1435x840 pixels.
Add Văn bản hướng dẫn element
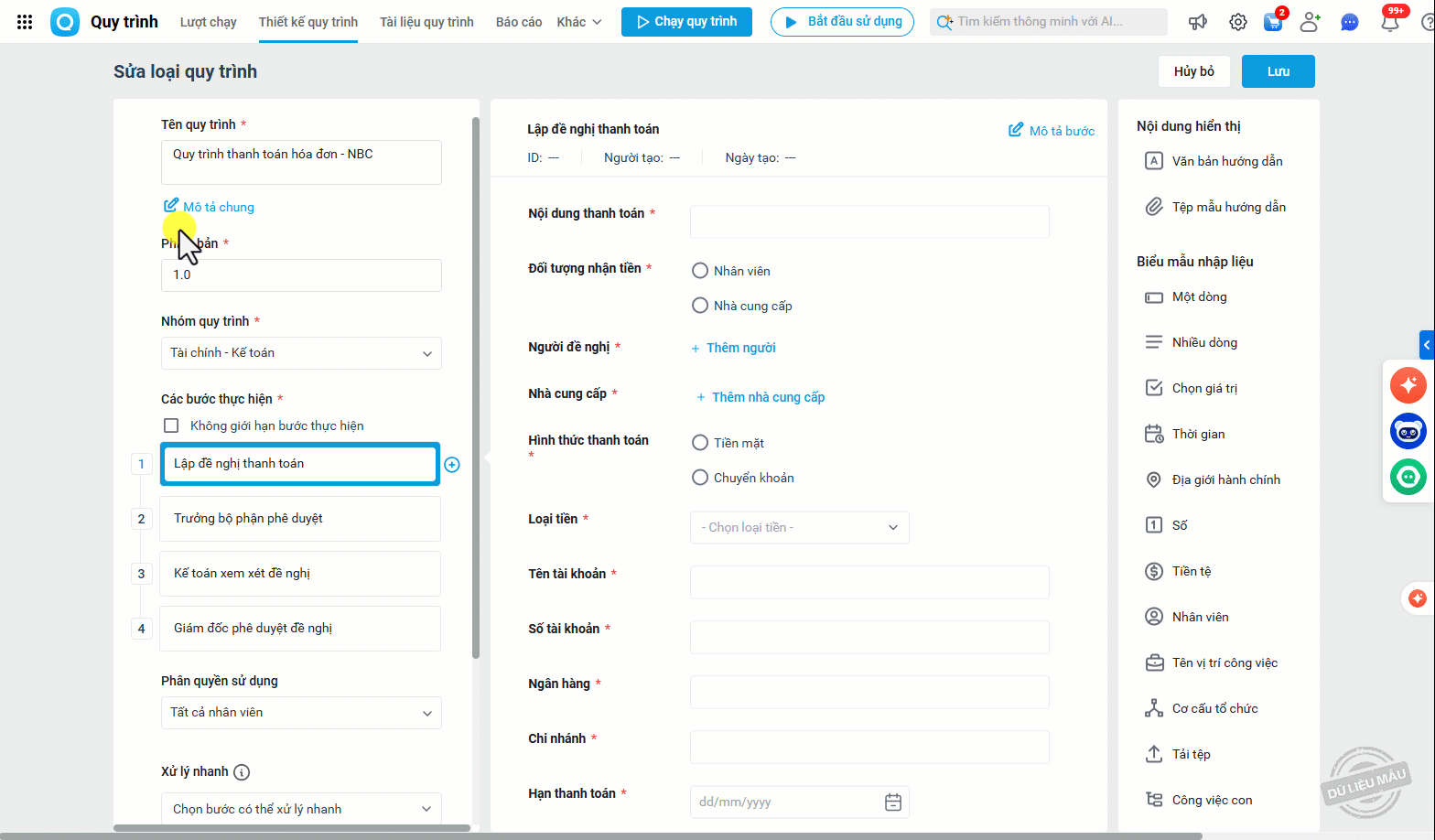pos(1214,161)
